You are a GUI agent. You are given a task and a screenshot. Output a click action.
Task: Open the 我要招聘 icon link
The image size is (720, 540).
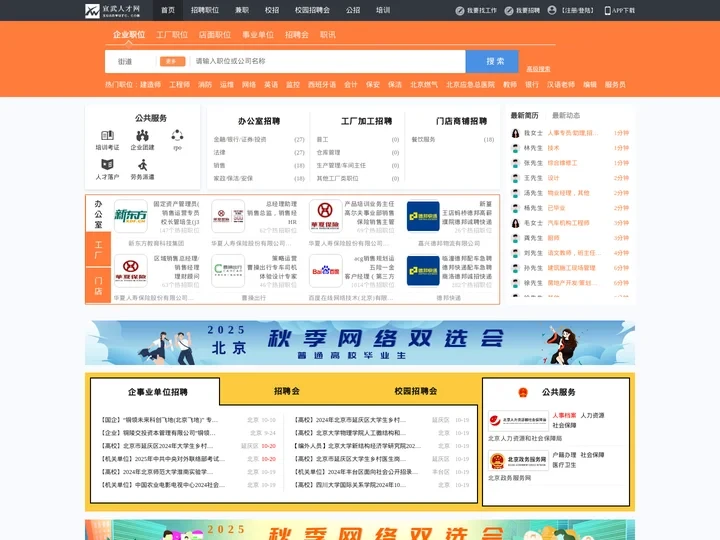[x=509, y=11]
